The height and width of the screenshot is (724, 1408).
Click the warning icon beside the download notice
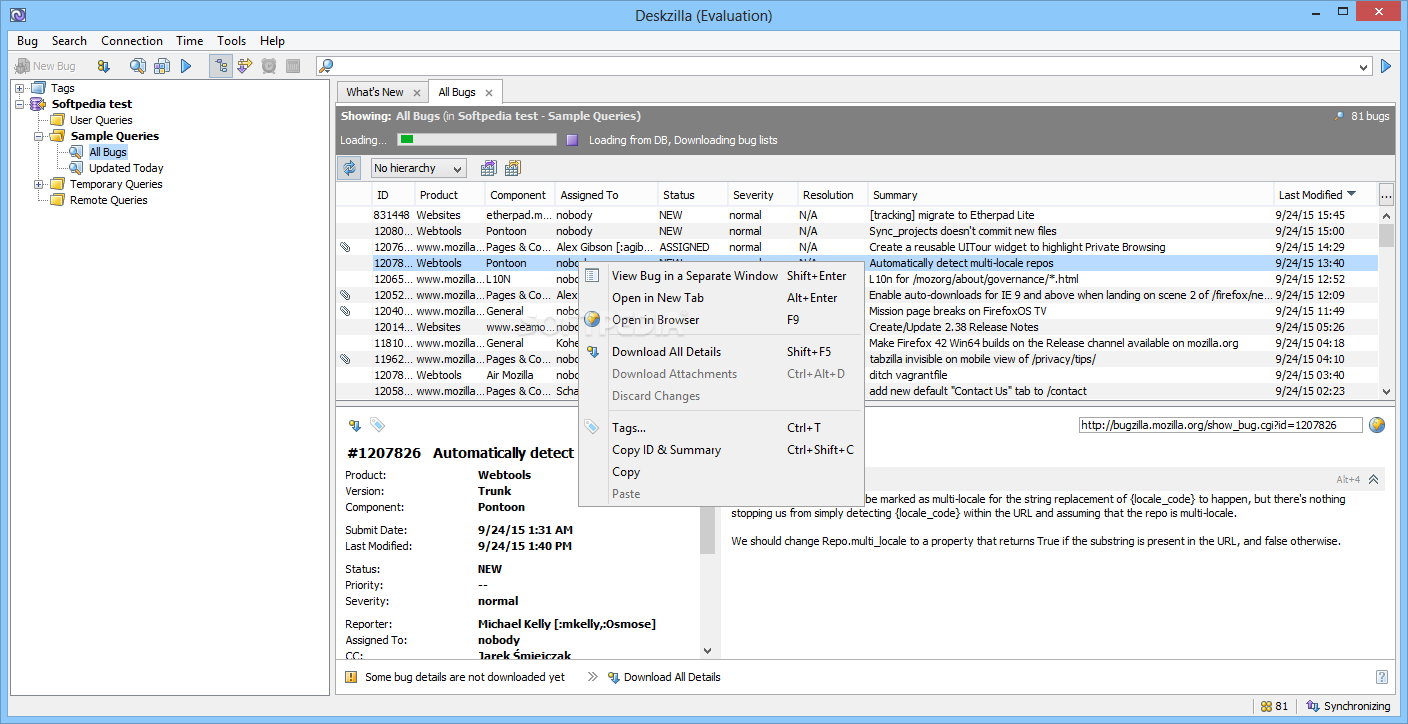tap(351, 677)
